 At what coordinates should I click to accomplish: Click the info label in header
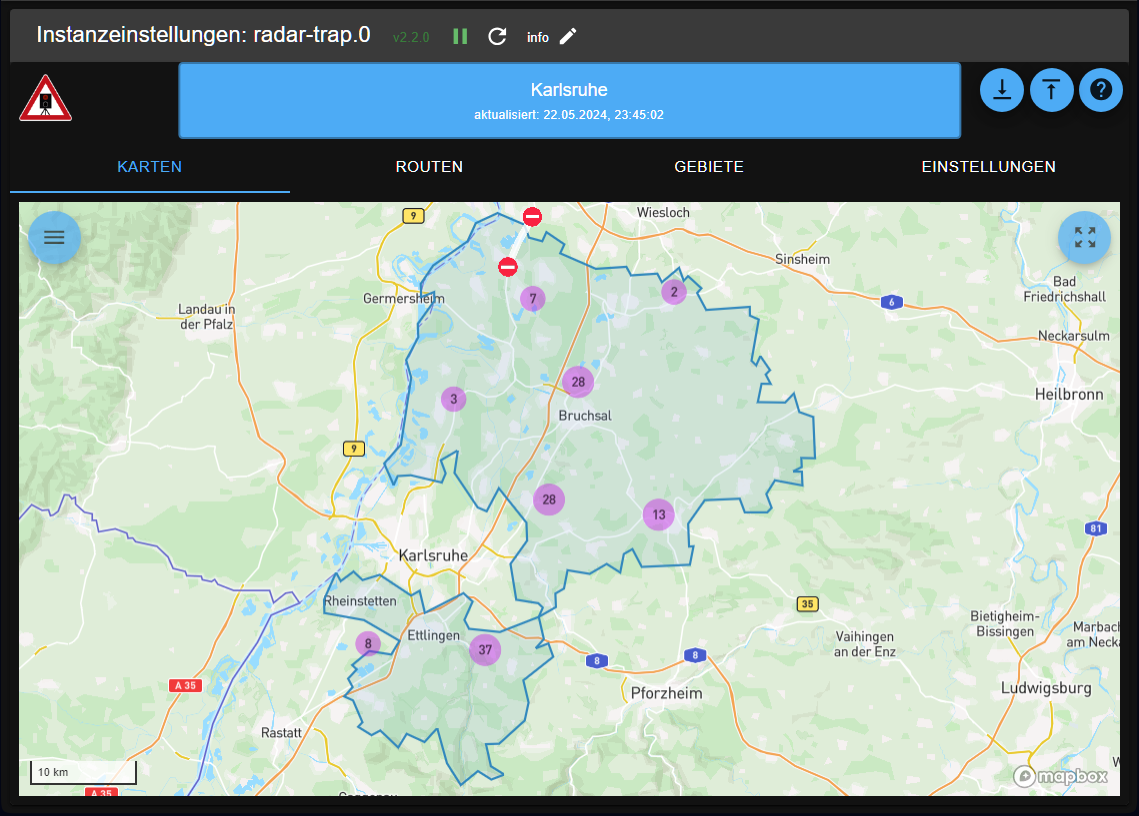point(538,37)
